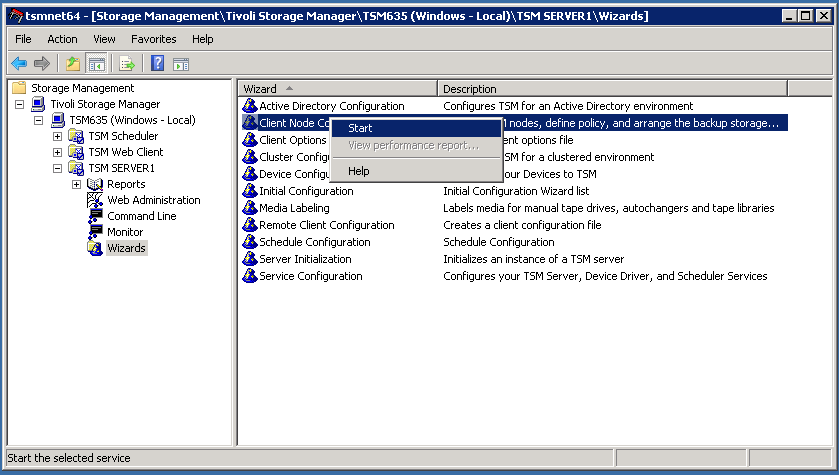
Task: Expand the Reports tree node
Action: (x=77, y=185)
